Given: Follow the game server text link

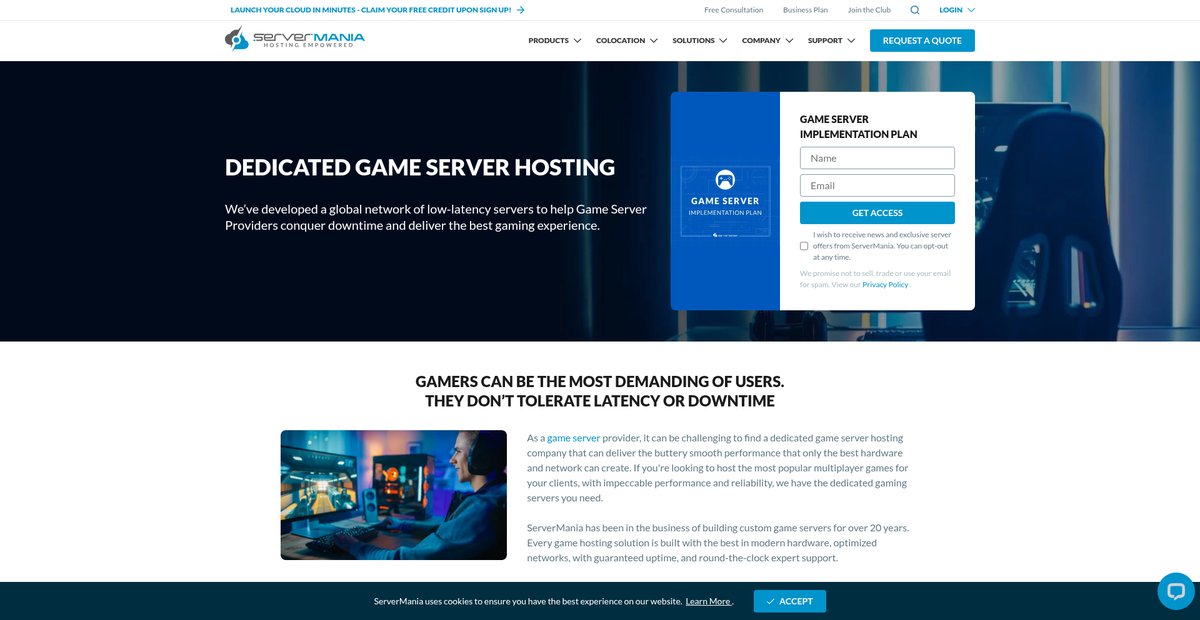Looking at the screenshot, I should click(573, 438).
